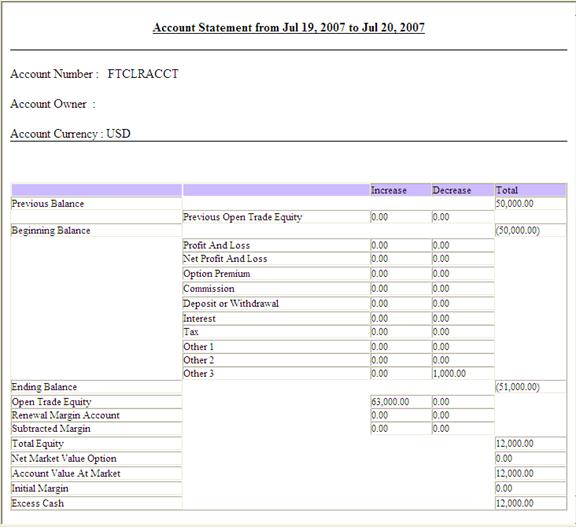576x527 pixels.
Task: Click the Account Currency USD line
Action: [71, 134]
